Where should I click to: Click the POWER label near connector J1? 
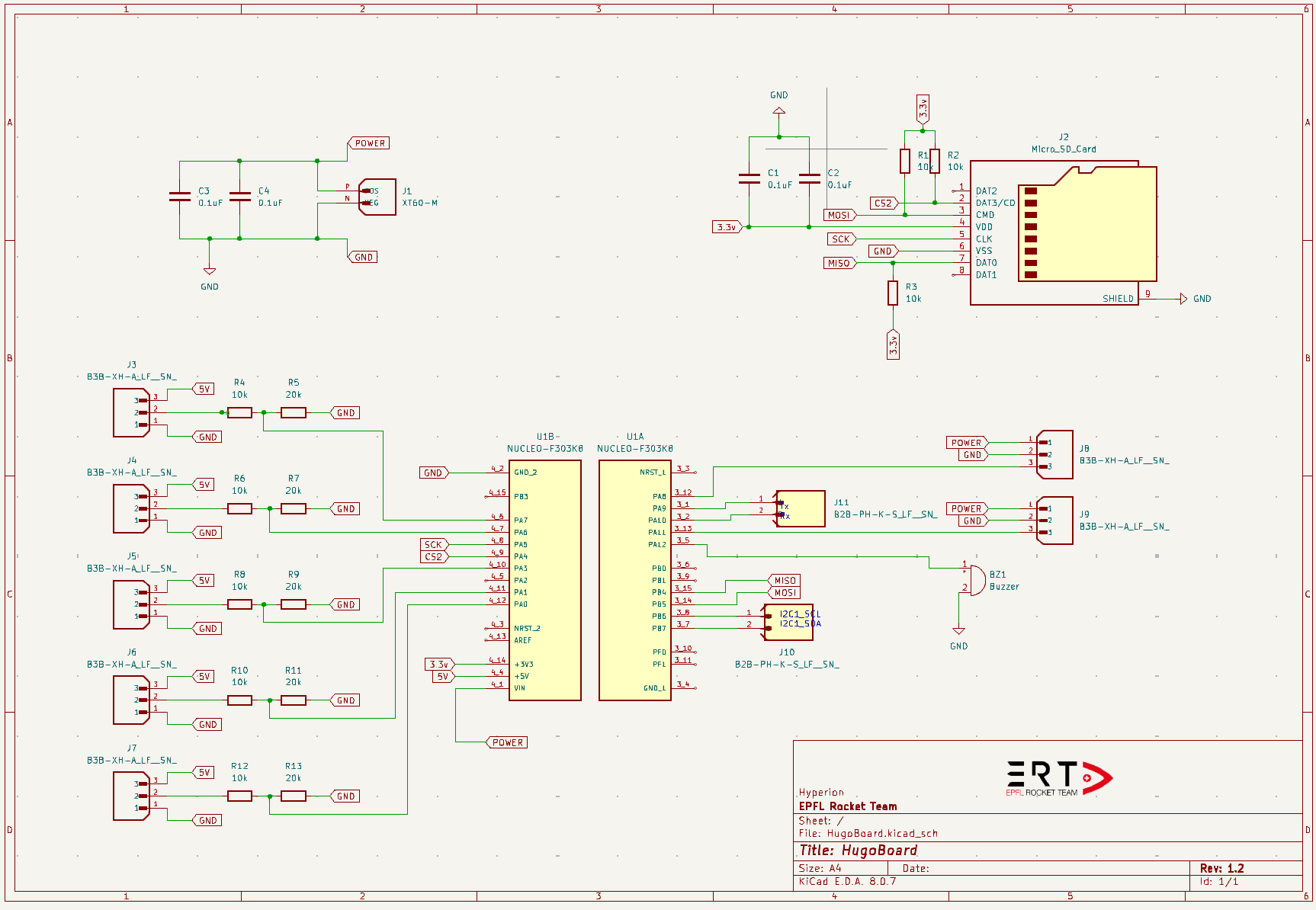coord(369,143)
